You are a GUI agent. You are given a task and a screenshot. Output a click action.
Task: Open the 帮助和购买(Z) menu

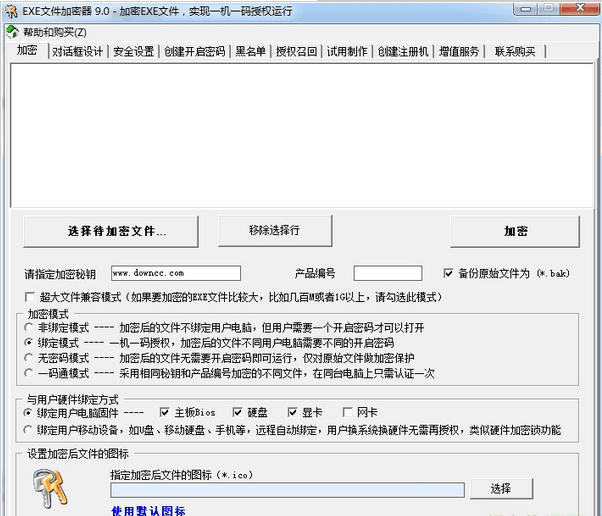click(x=55, y=33)
